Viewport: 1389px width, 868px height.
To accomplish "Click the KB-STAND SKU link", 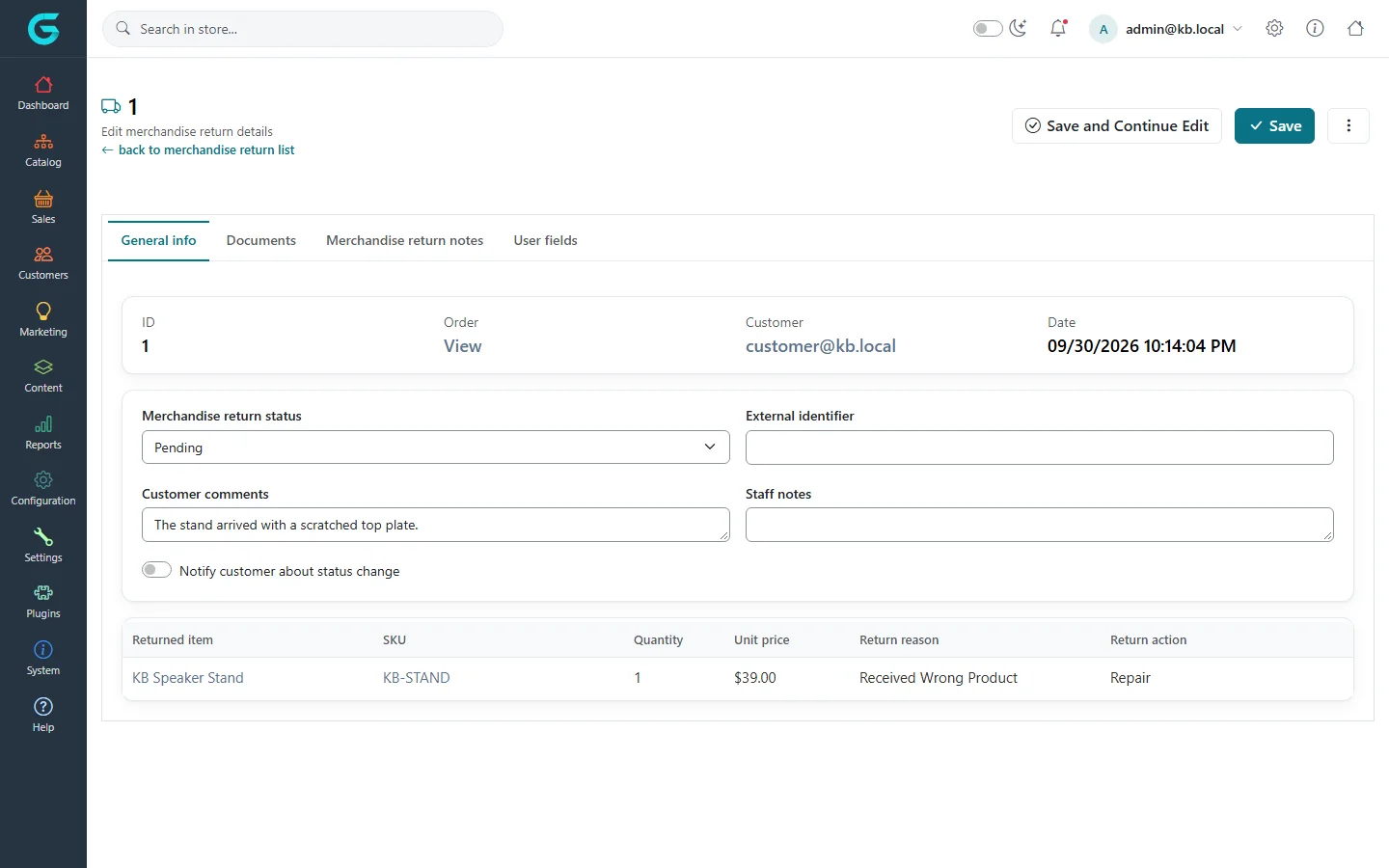I will point(417,678).
